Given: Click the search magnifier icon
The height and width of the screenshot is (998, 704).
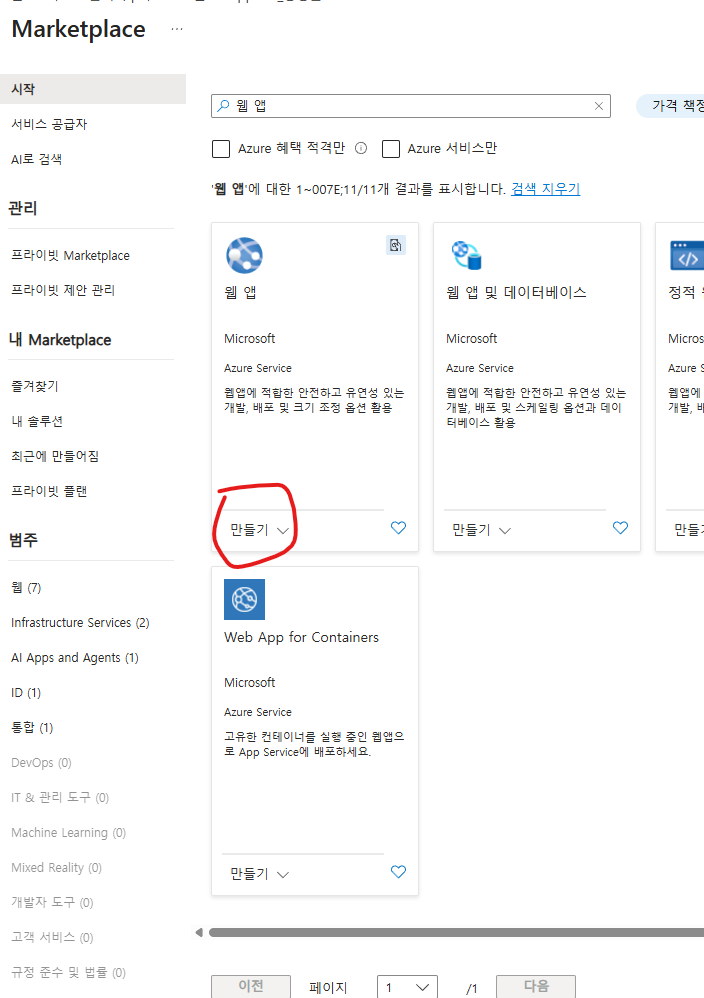Looking at the screenshot, I should pos(223,106).
